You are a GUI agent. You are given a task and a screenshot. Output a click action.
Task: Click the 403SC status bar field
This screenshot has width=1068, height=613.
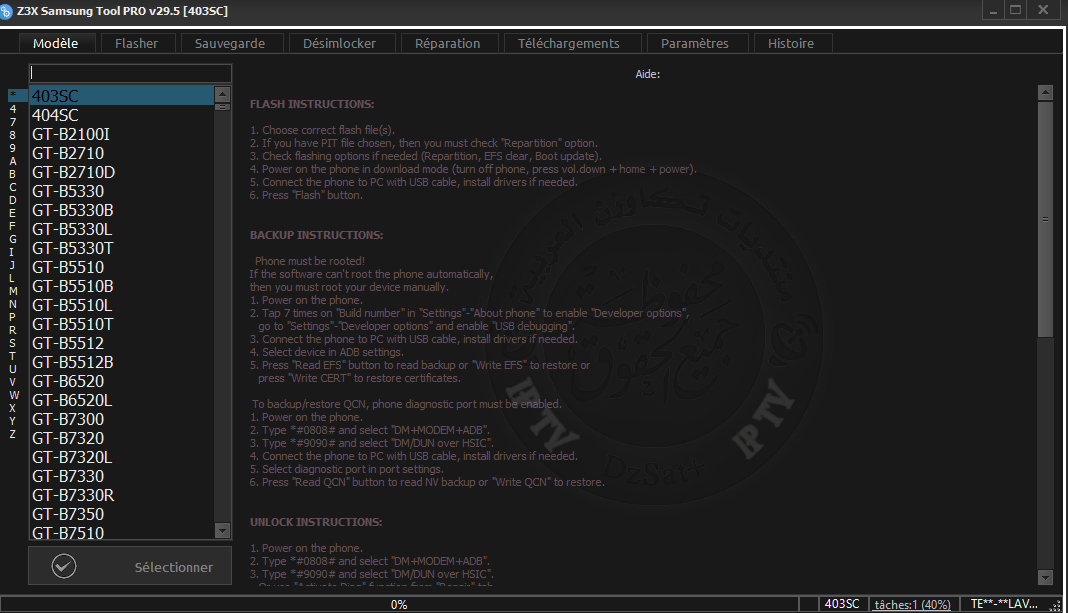(x=842, y=604)
